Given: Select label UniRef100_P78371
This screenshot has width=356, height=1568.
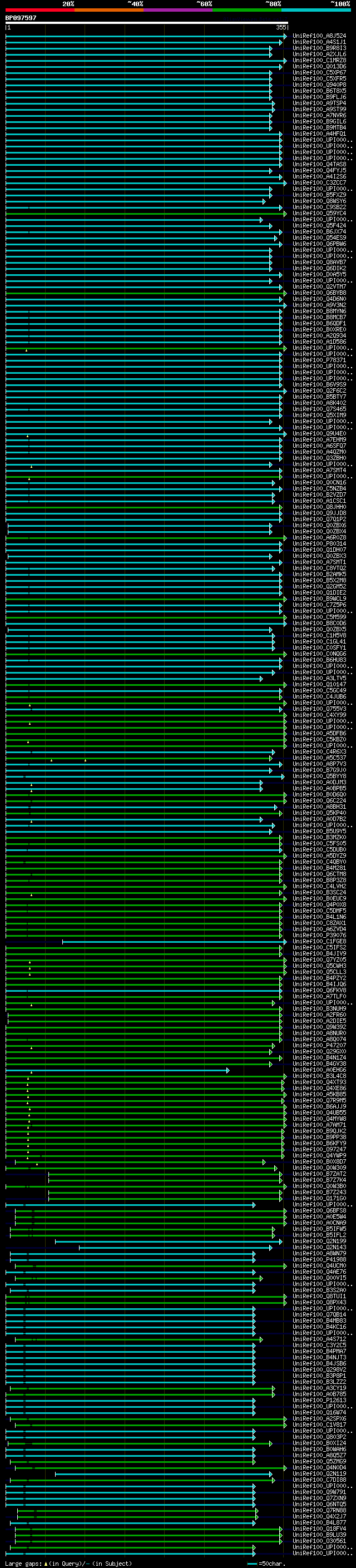Looking at the screenshot, I should [x=319, y=360].
